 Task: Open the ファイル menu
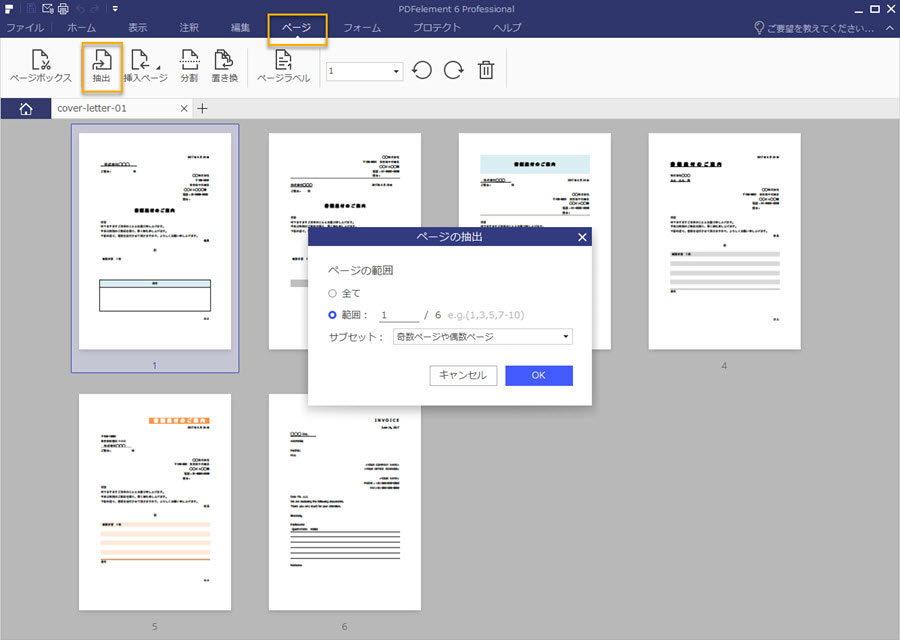[25, 28]
